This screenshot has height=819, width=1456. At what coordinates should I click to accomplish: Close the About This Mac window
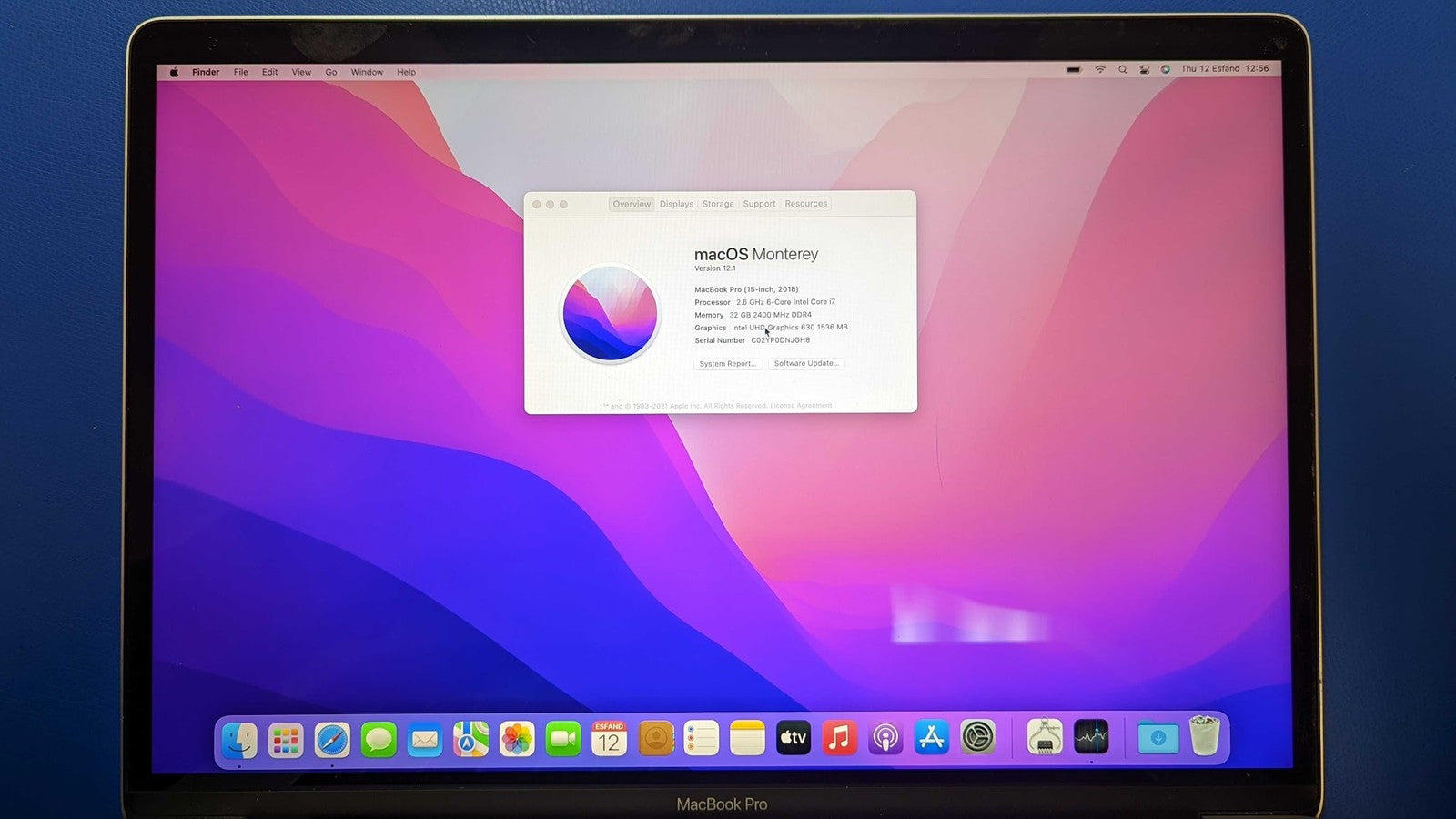point(536,205)
